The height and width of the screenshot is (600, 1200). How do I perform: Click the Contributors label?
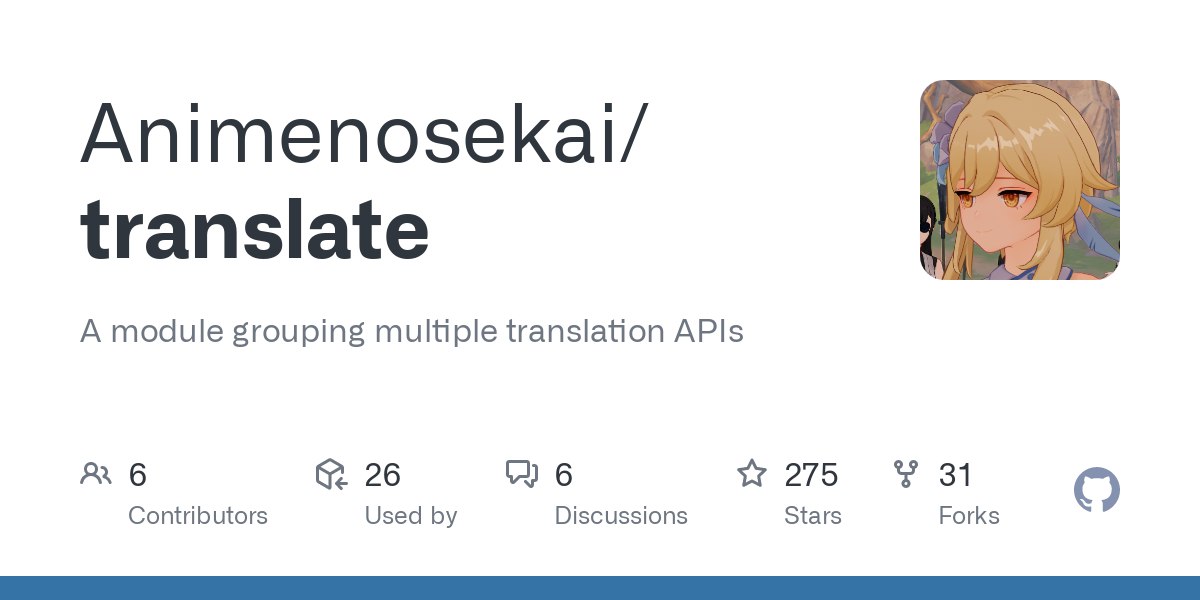coord(198,516)
